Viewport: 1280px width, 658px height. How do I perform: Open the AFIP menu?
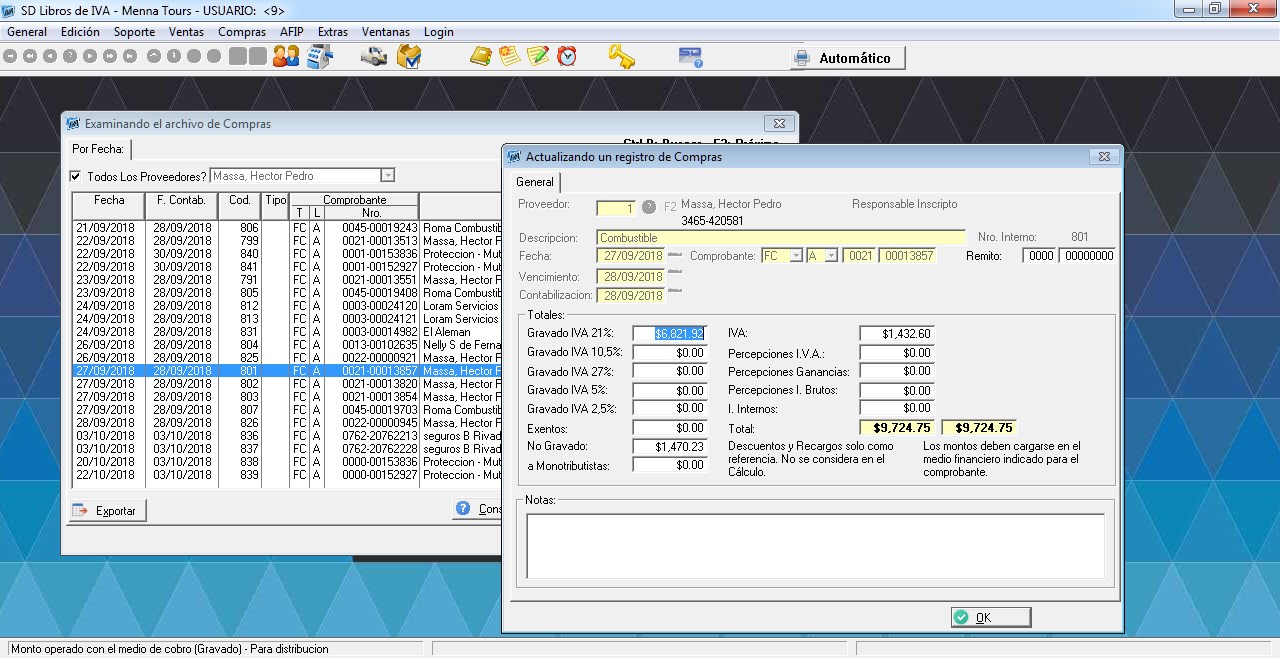[x=291, y=32]
